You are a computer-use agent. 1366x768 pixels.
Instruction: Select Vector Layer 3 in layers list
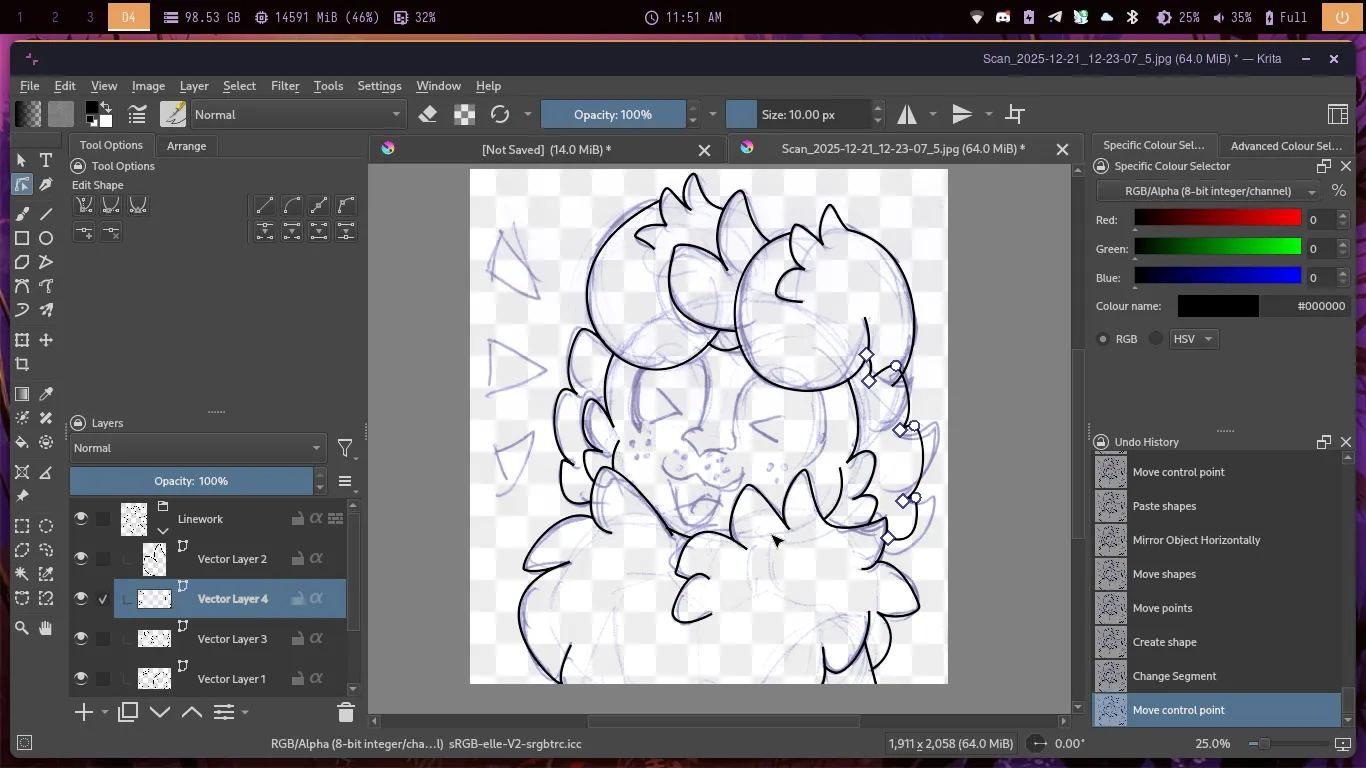click(x=232, y=639)
